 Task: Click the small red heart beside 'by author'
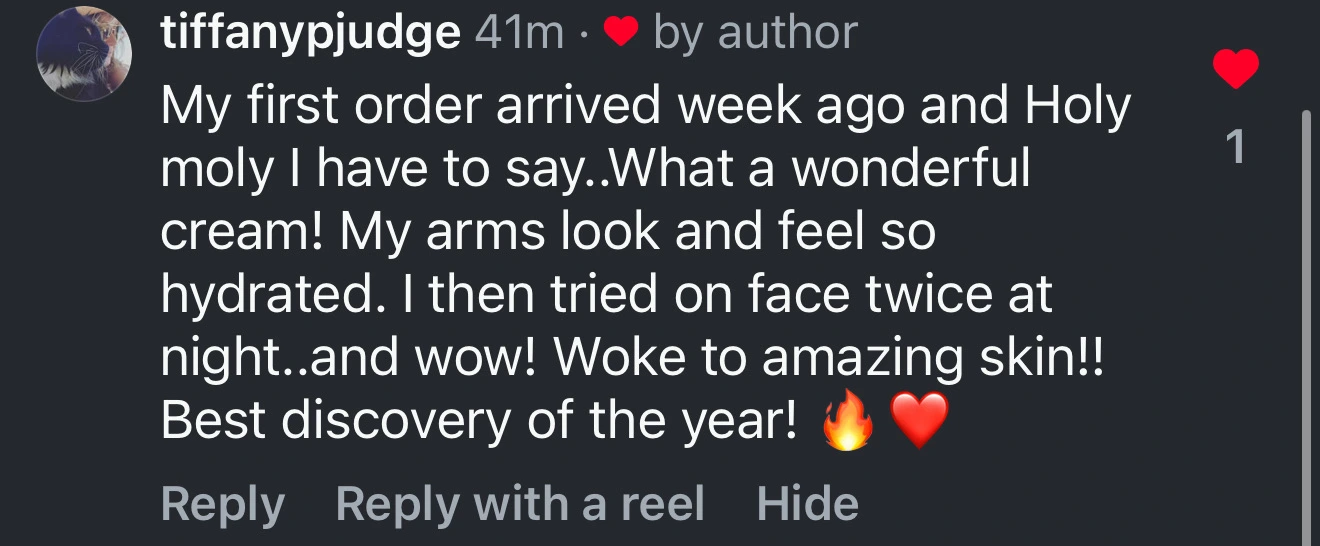[621, 35]
